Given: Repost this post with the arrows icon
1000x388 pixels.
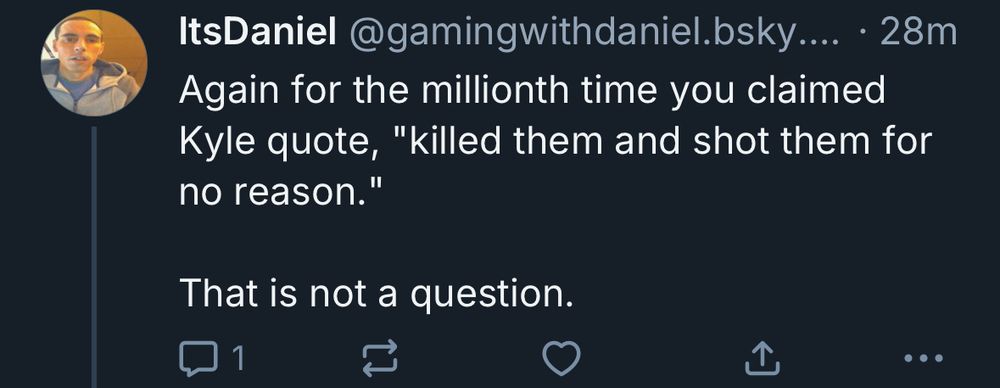Looking at the screenshot, I should click(379, 357).
